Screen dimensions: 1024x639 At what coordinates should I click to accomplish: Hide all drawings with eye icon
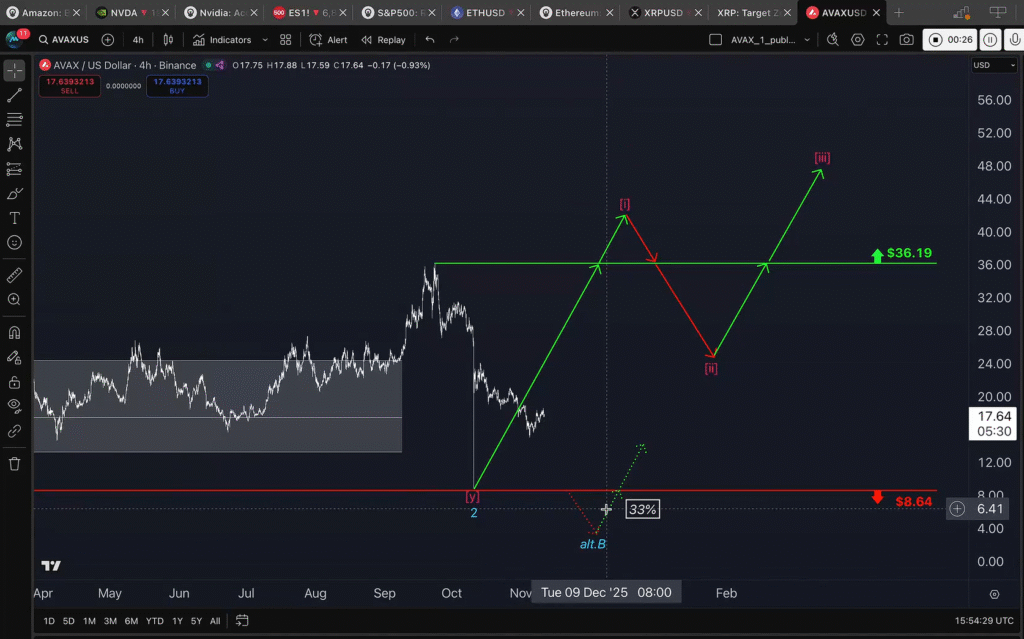coord(15,406)
